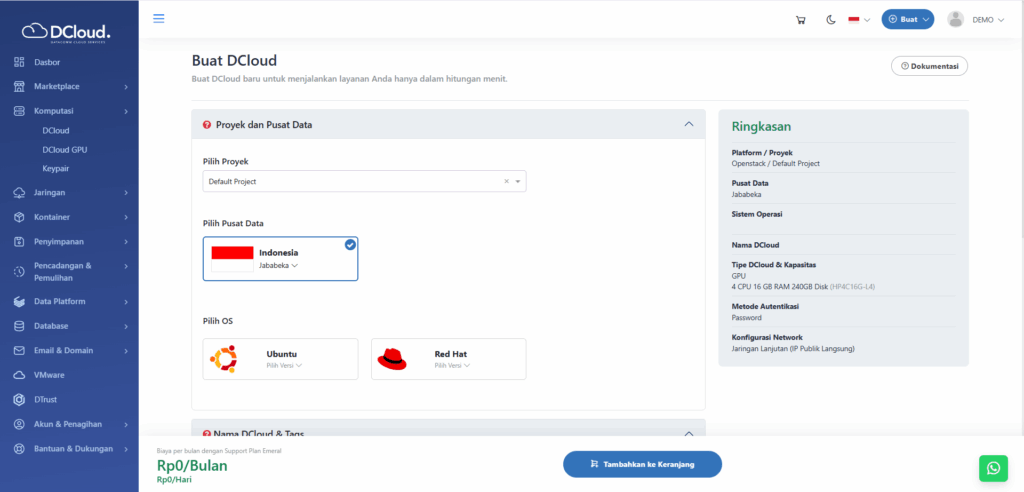
Task: Click the Red Hat logo icon
Action: pos(392,358)
